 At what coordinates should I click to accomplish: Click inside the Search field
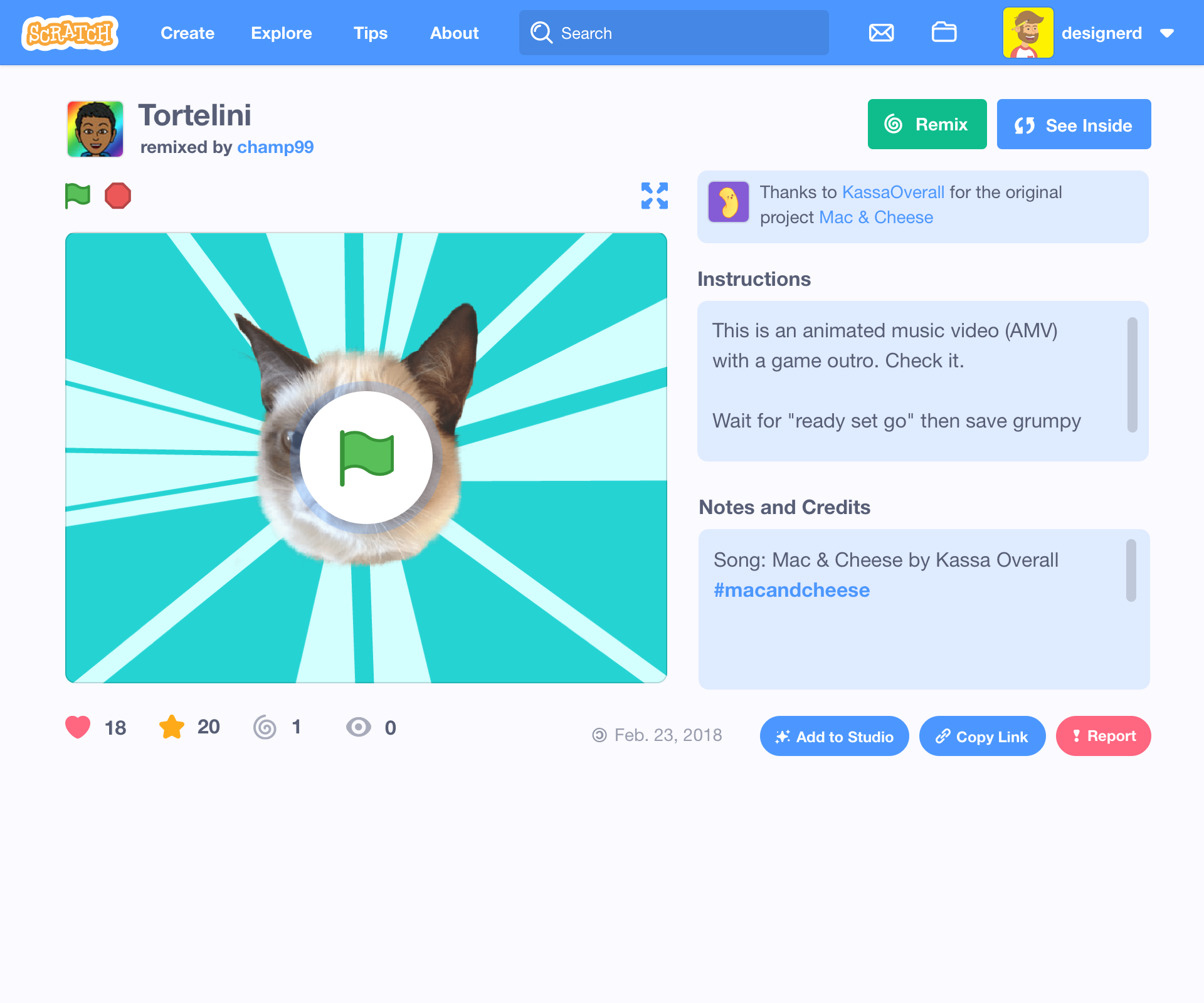[x=674, y=33]
